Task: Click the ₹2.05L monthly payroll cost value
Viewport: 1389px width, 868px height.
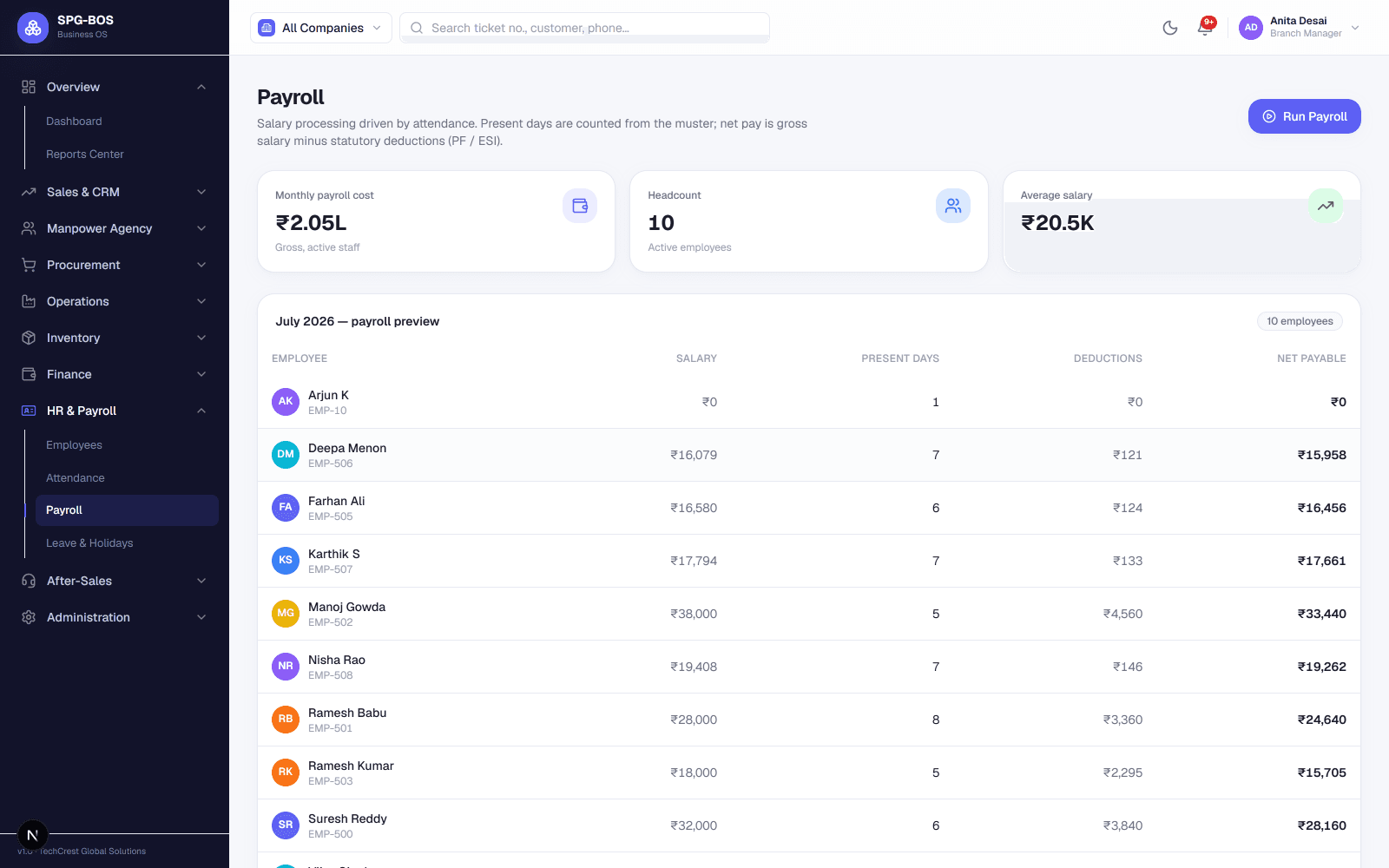Action: pos(311,223)
